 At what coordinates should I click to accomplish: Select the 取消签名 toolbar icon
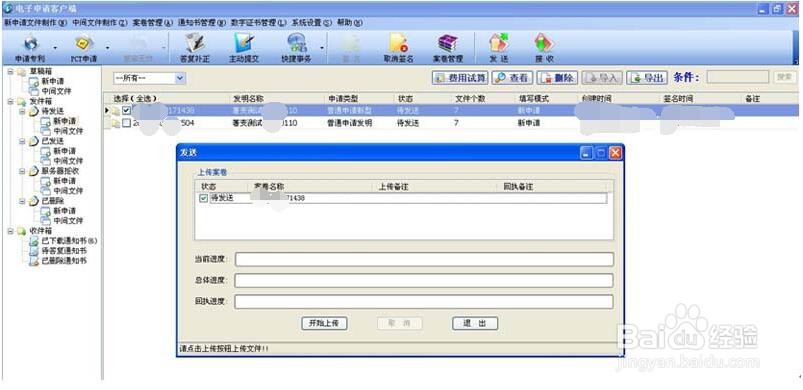coord(398,49)
